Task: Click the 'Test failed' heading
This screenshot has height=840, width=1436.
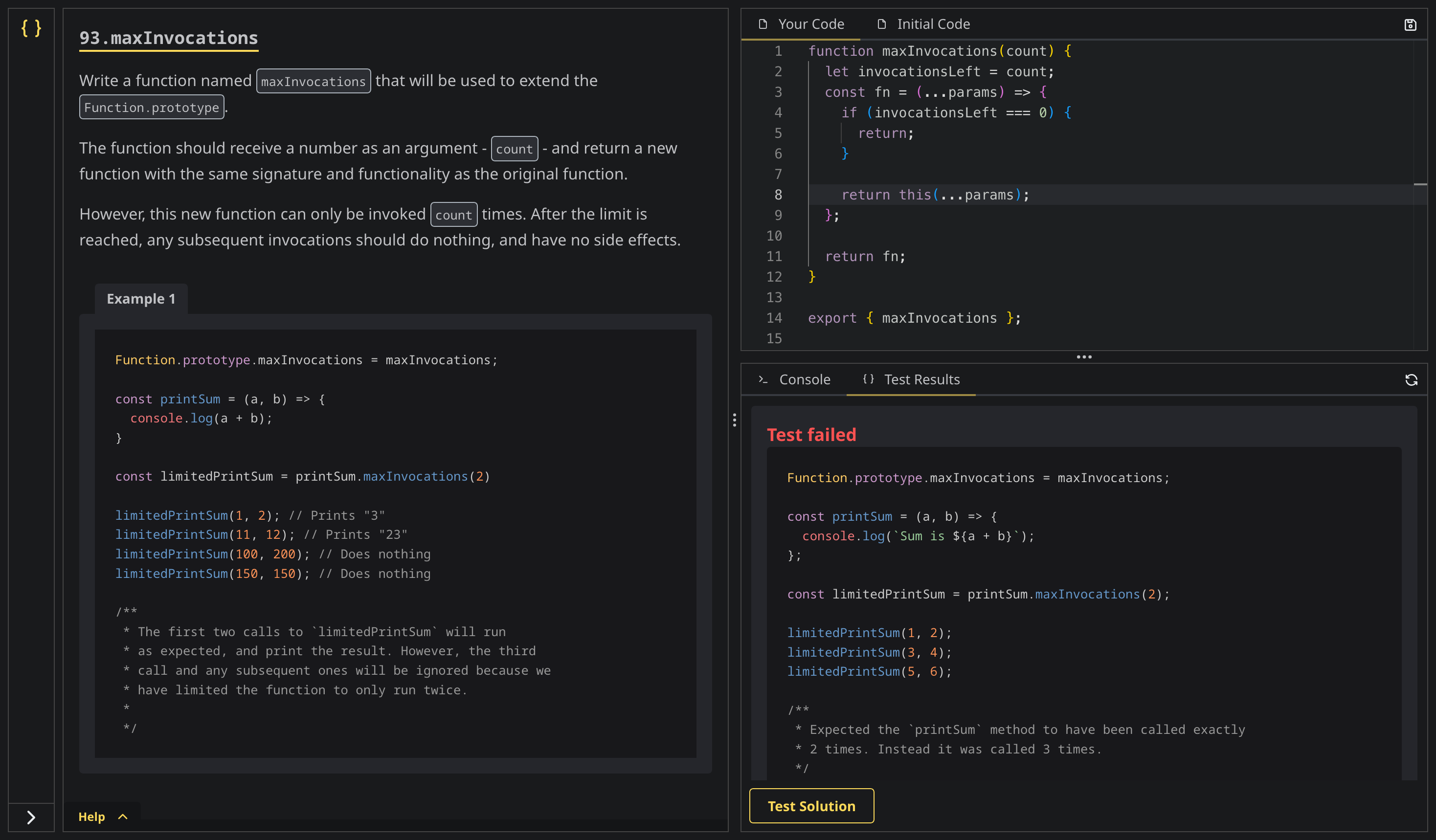Action: coord(811,435)
